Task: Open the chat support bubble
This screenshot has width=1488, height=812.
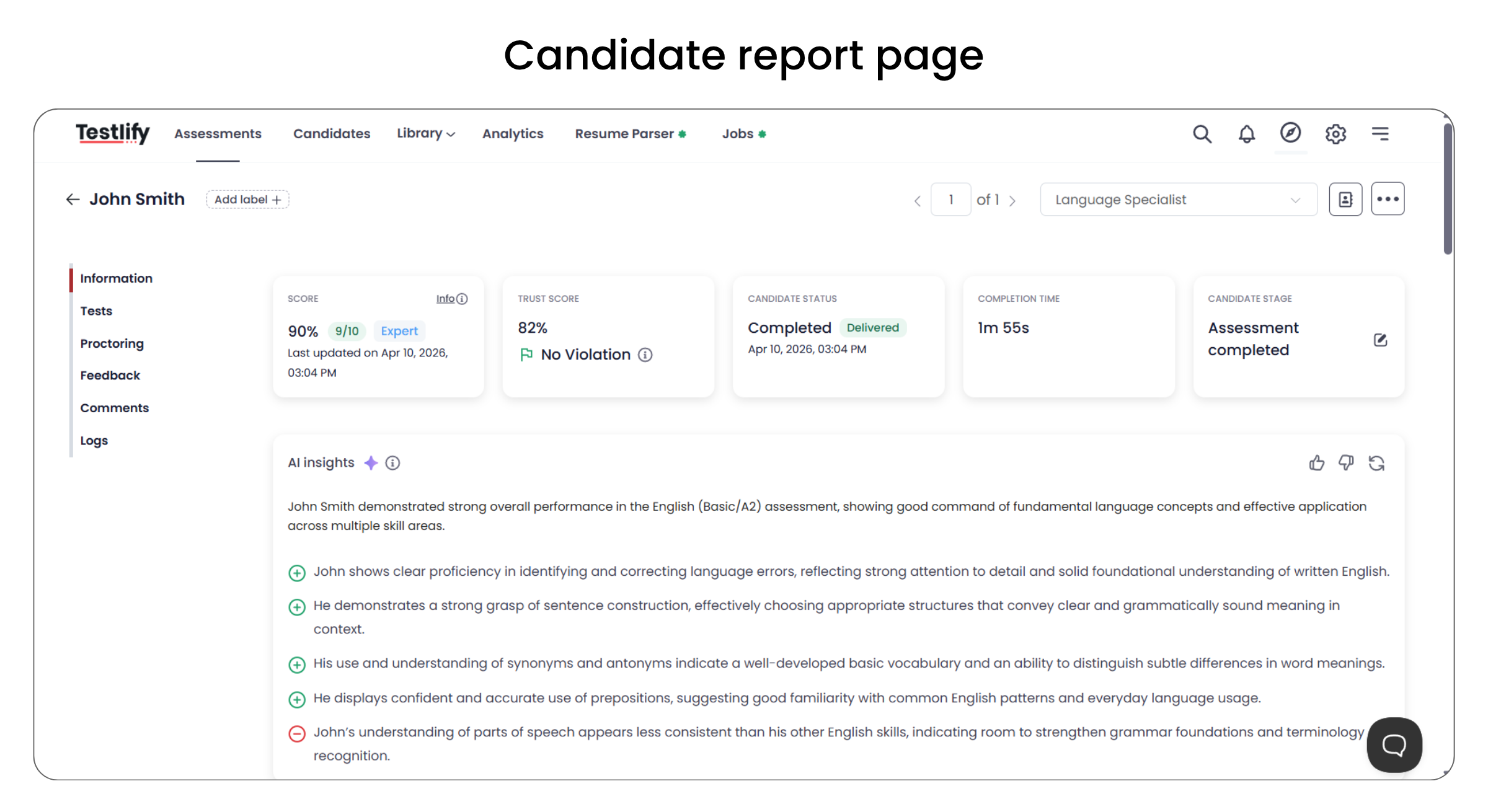Action: [1394, 744]
